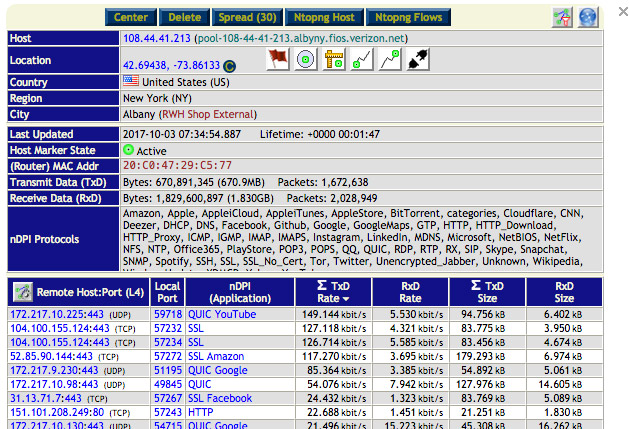Screen dimensions: 629x429
Task: Click the Spread (30) button
Action: click(x=247, y=17)
